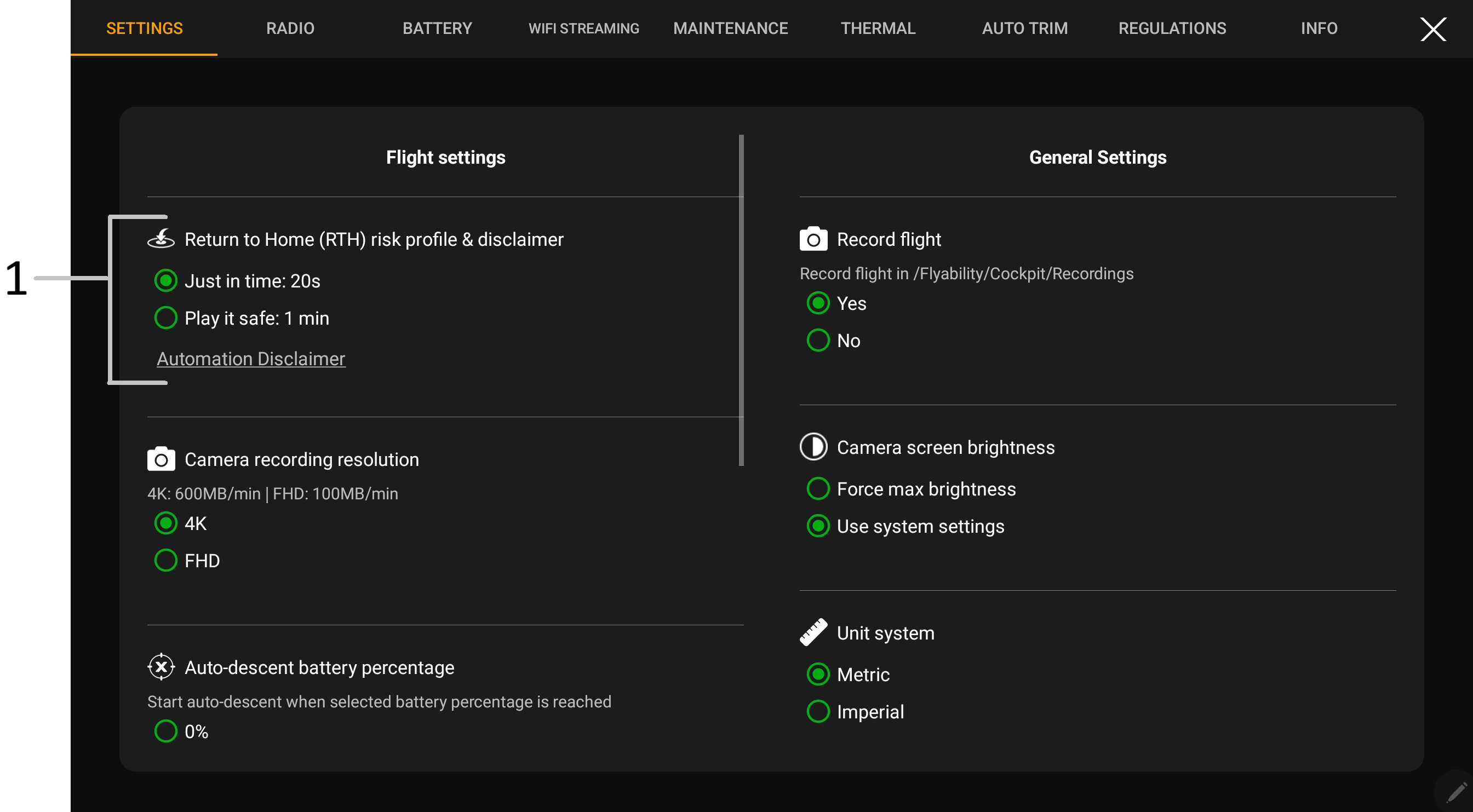Click the Auto-descent battery crosshair icon
Viewport: 1473px width, 812px height.
161,667
